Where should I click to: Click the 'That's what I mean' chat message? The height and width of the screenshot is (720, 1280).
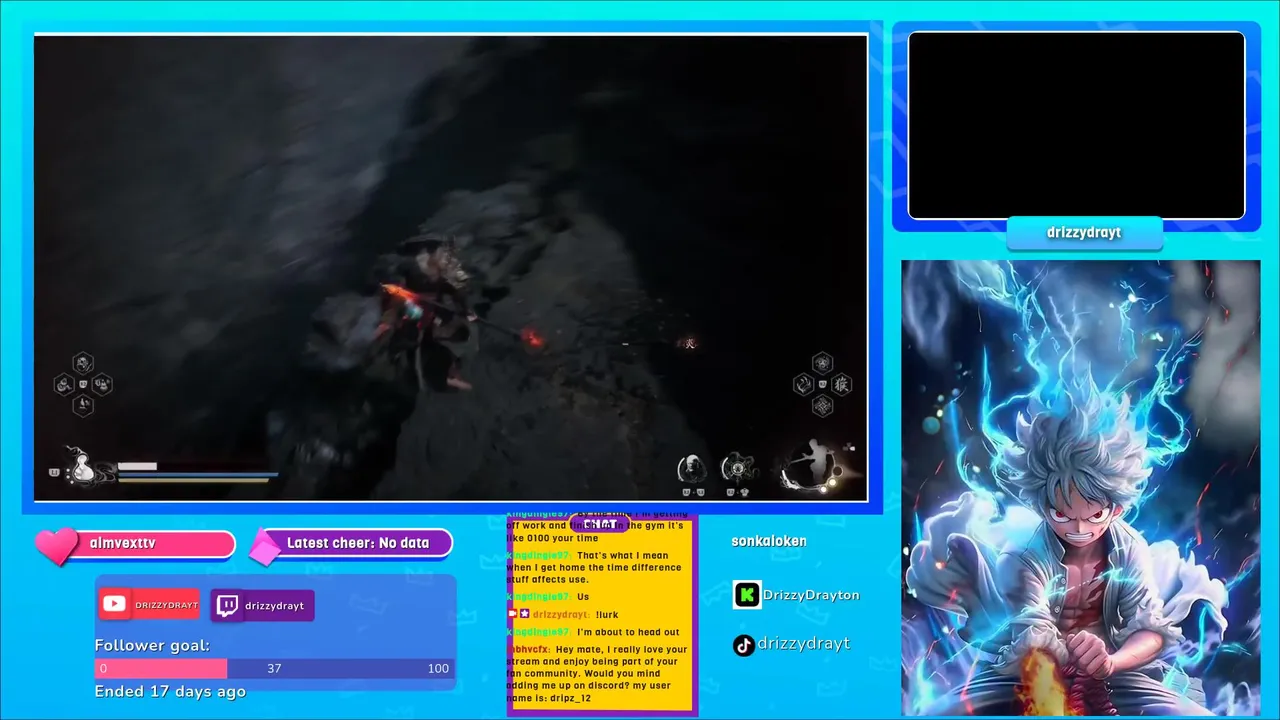[594, 567]
